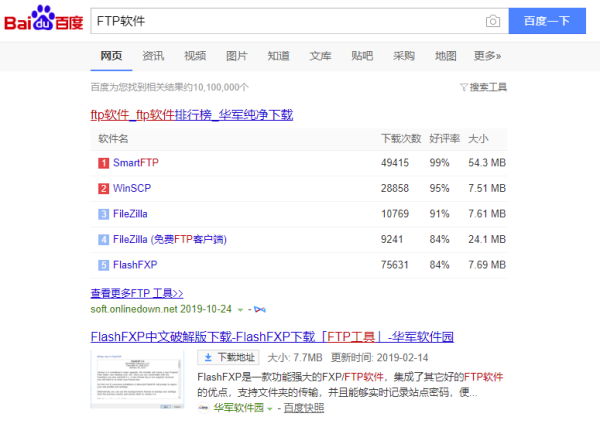
Task: Click download arrow icon in 下载地址 button
Action: pos(208,357)
